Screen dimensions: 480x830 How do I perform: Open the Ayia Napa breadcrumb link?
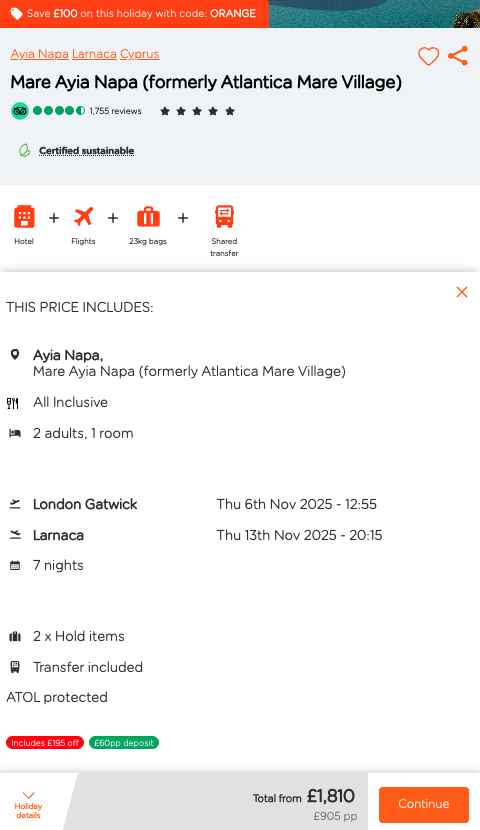pos(40,54)
